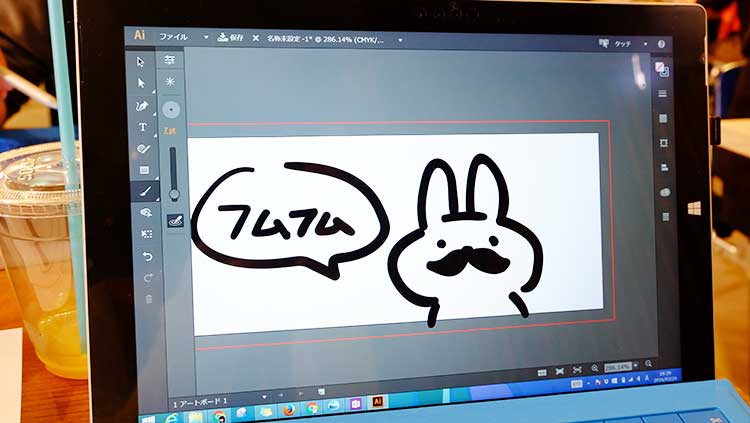Screen dimensions: 750x423
Task: Open Internet Explorer from the taskbar
Action: [x=171, y=418]
